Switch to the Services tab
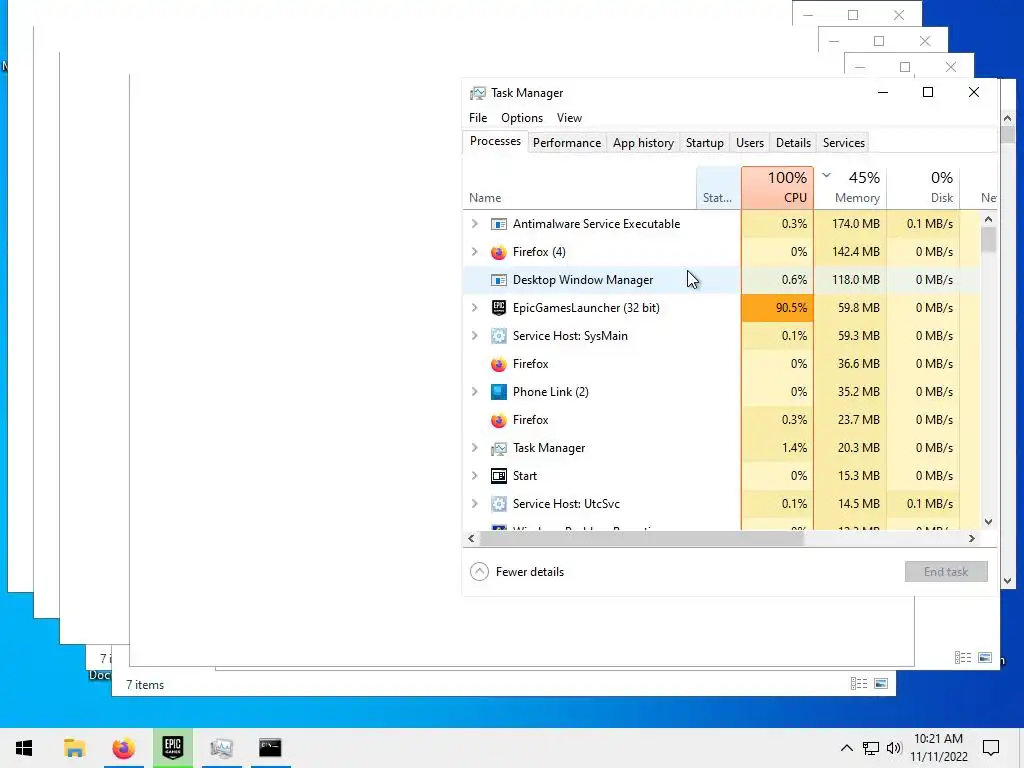The image size is (1024, 768). [x=843, y=143]
